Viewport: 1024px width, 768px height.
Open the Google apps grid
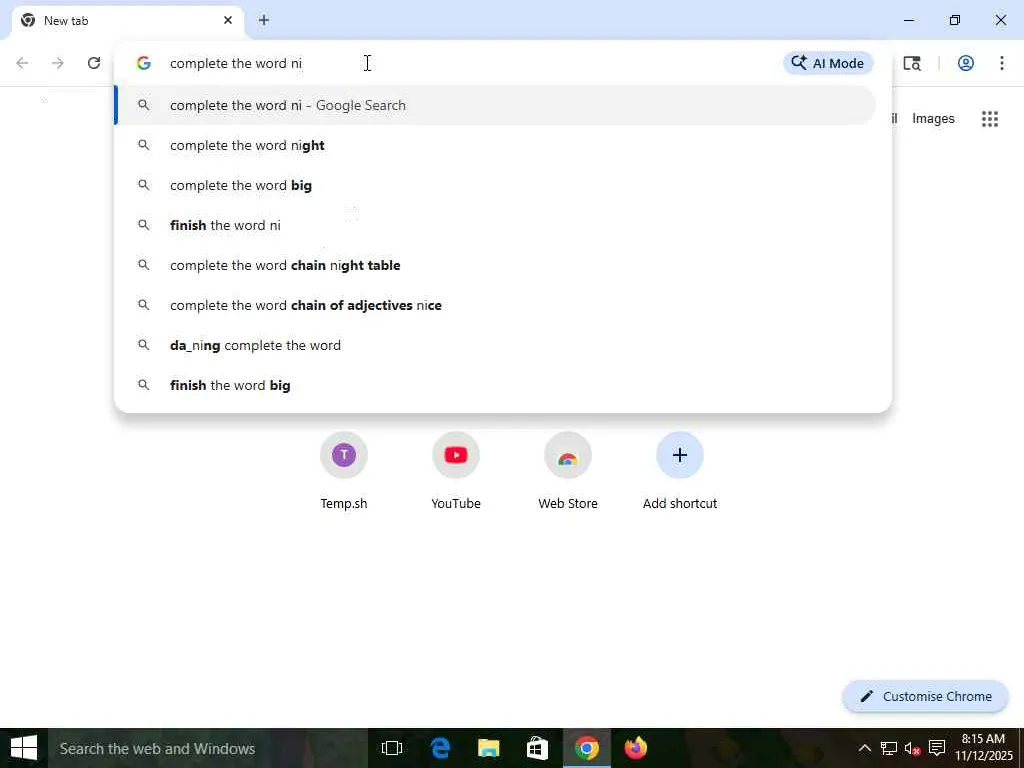click(x=990, y=119)
